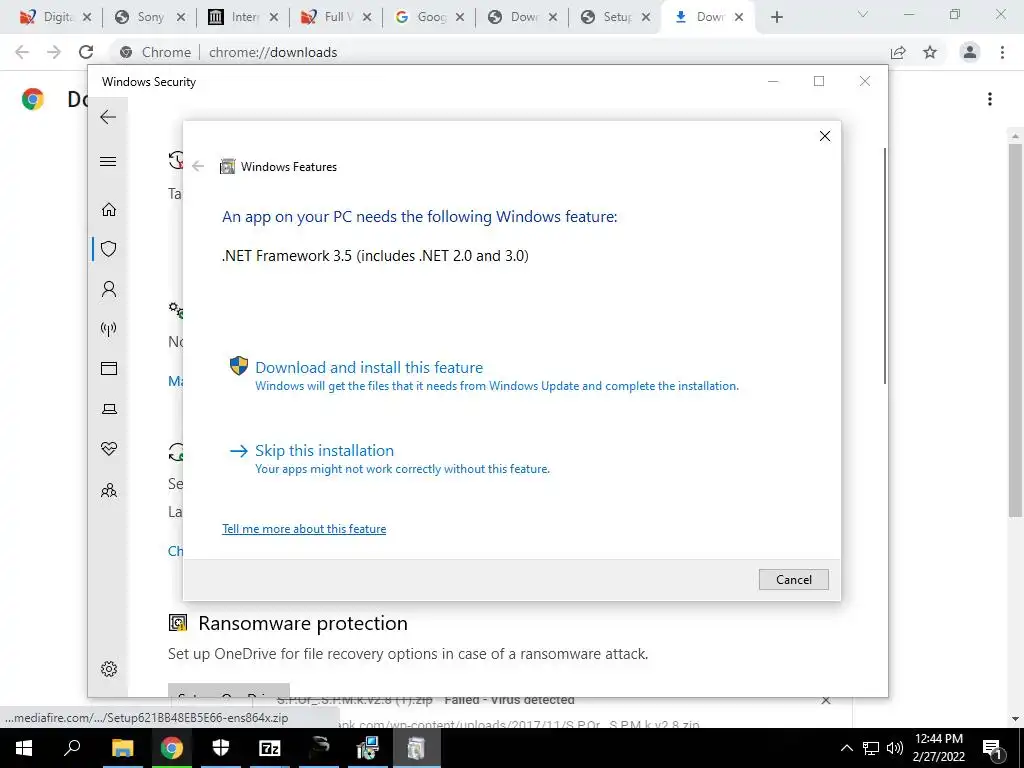Viewport: 1024px width, 768px height.
Task: Open Device security laptop icon
Action: [x=109, y=409]
